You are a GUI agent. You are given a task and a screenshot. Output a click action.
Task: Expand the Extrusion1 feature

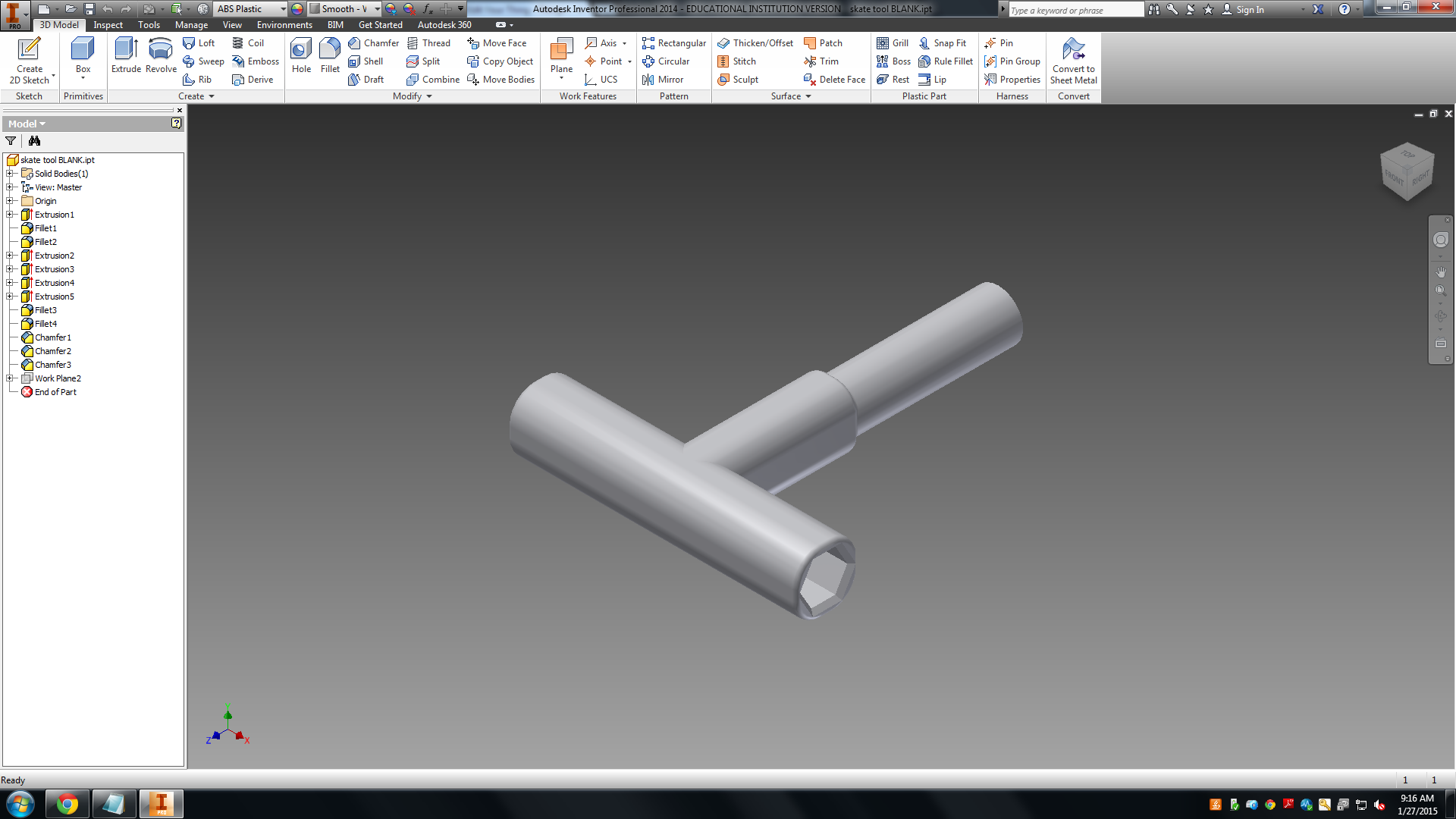(10, 215)
